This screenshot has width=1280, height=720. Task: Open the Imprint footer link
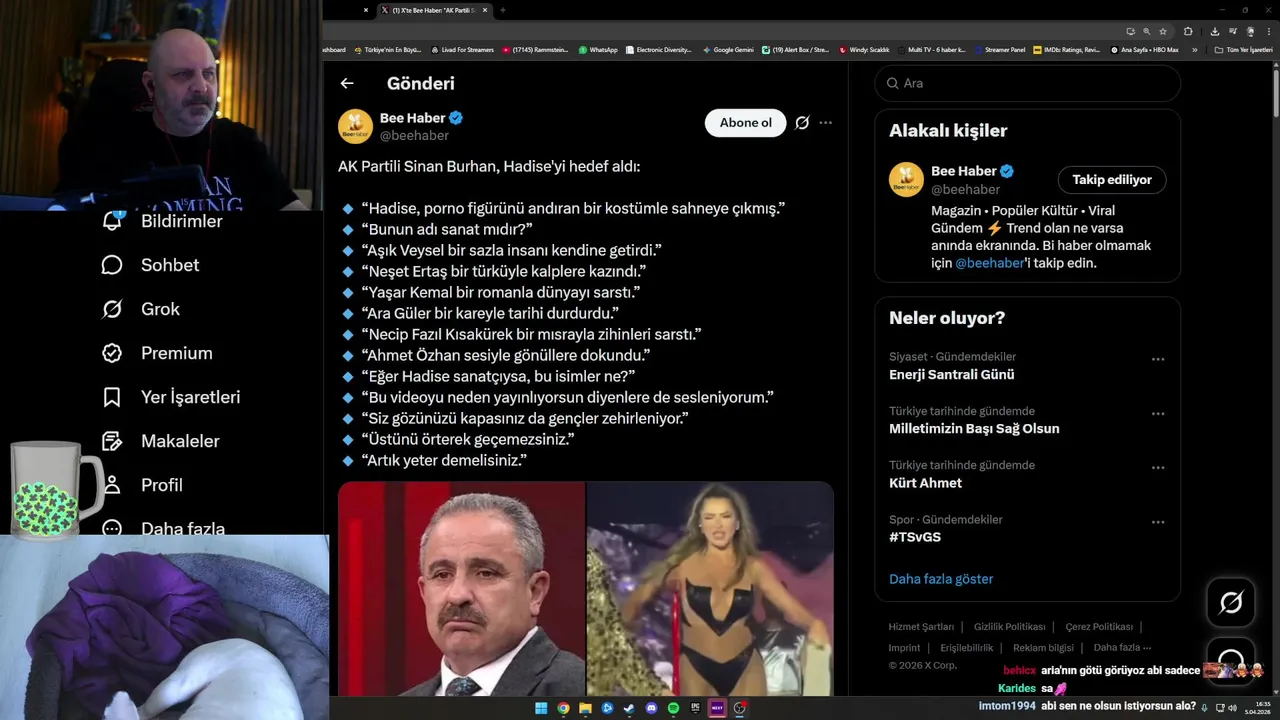pyautogui.click(x=905, y=648)
